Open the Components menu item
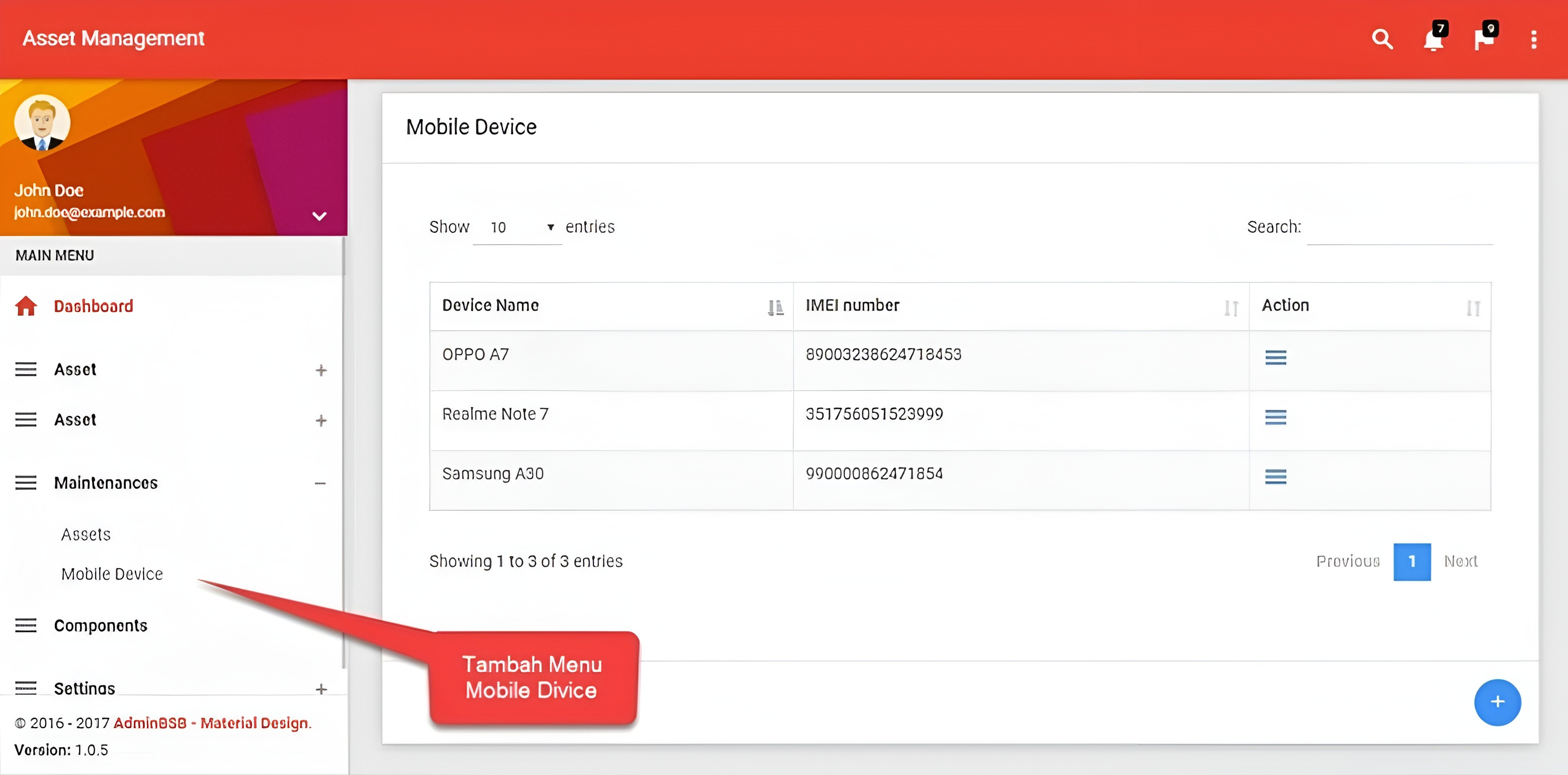1568x775 pixels. [101, 626]
